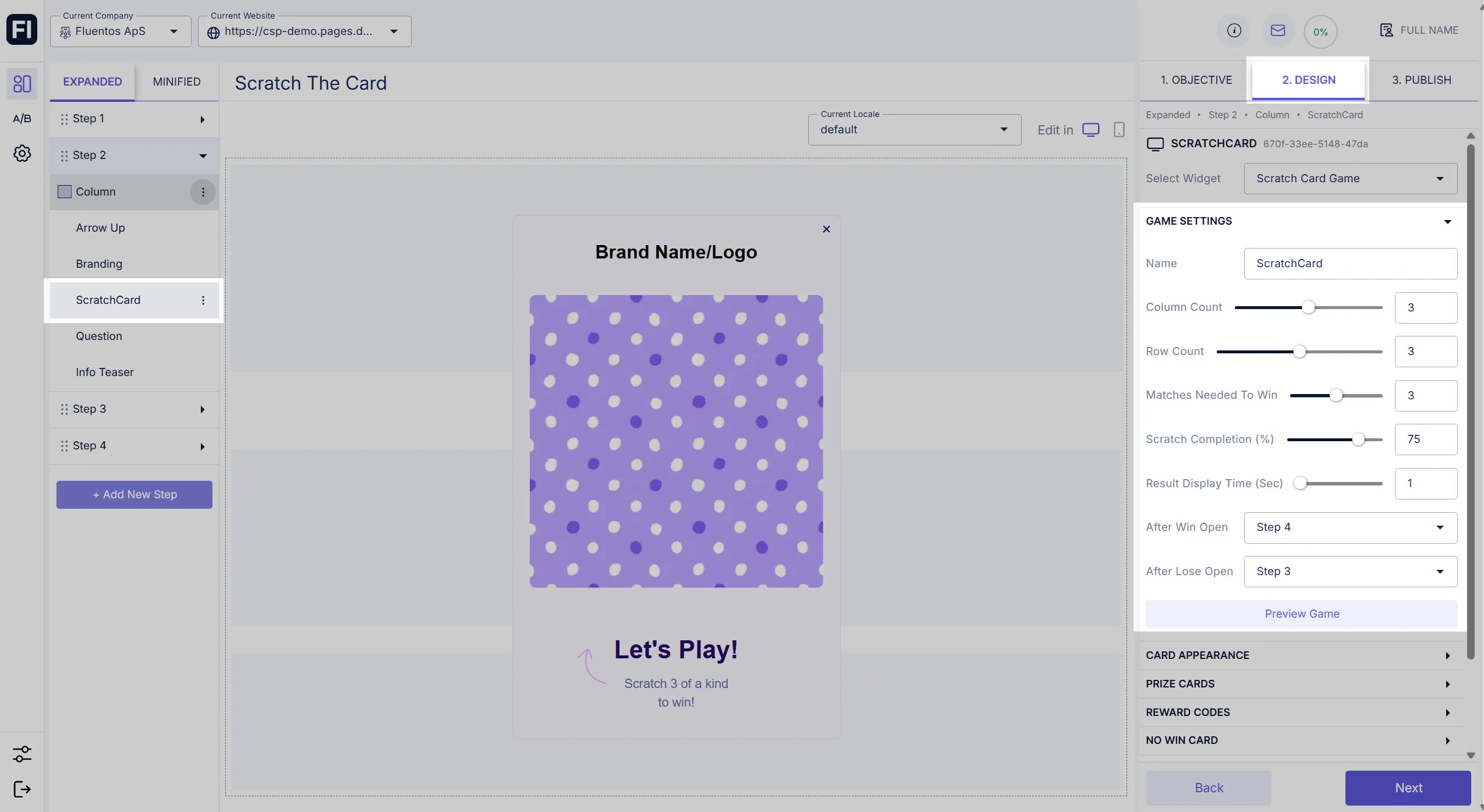The width and height of the screenshot is (1484, 812).
Task: Click the Column layout square icon
Action: (65, 192)
